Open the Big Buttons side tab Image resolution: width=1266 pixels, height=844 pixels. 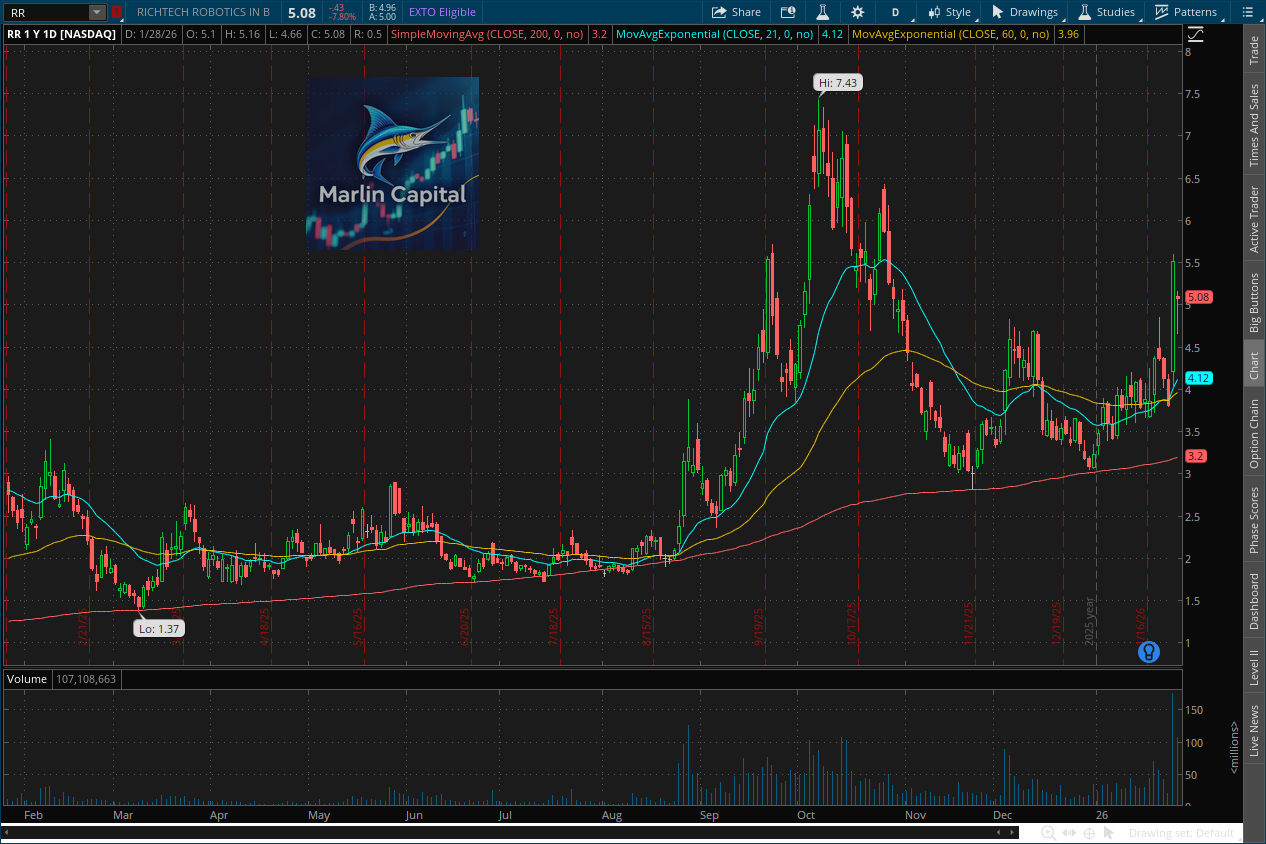tap(1254, 302)
